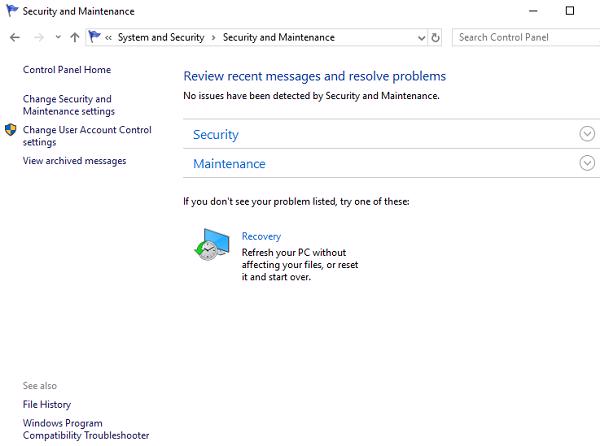The image size is (600, 446).
Task: Minimize the Security and Maintenance window
Action: click(533, 11)
